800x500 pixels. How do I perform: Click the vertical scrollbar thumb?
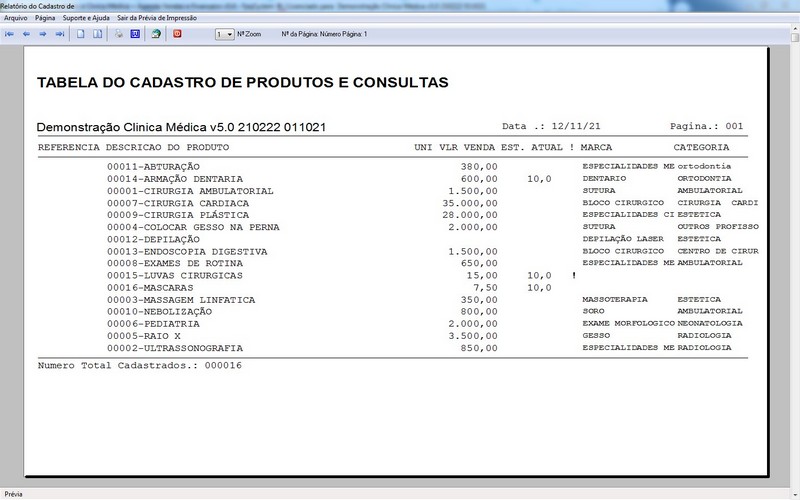point(795,37)
